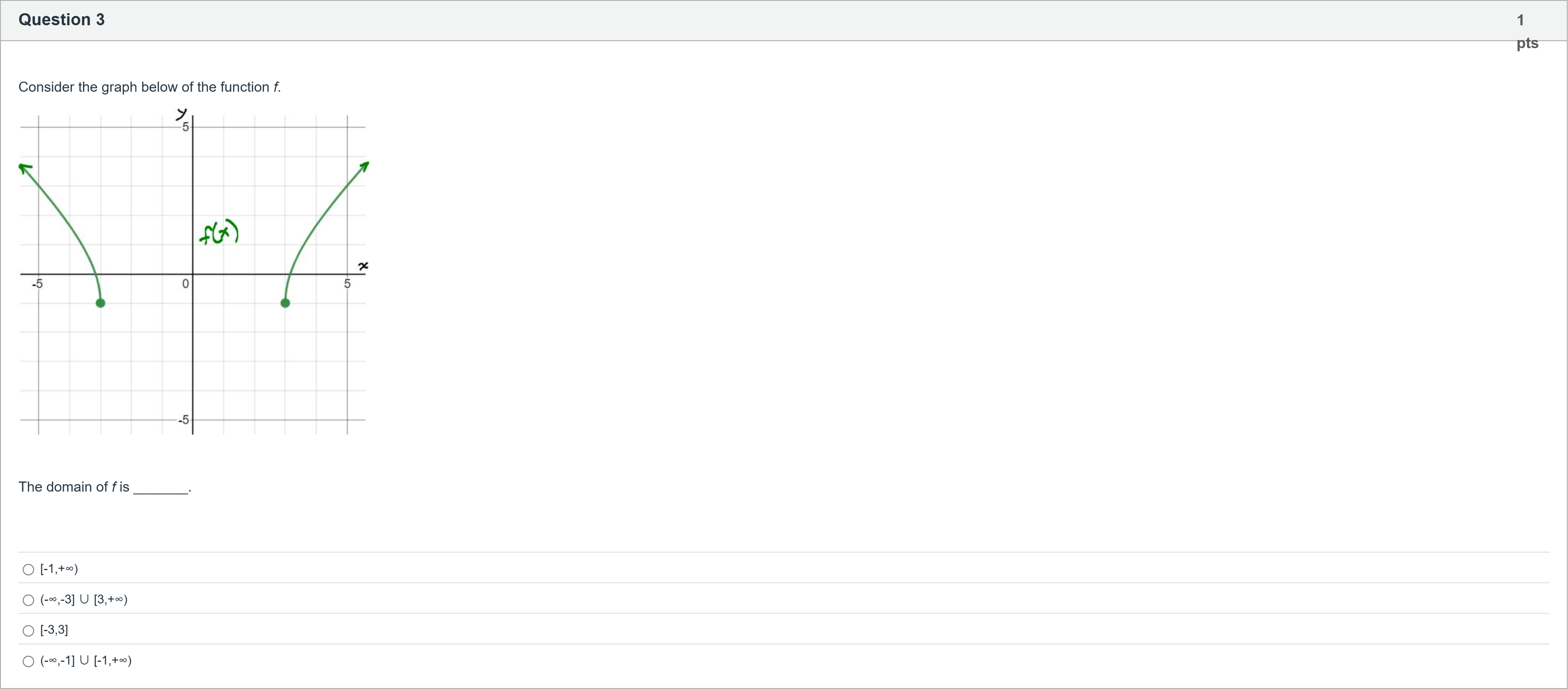
Task: Choose the (-∞,-3] ∪ [3,+∞) radio option
Action: [x=29, y=600]
